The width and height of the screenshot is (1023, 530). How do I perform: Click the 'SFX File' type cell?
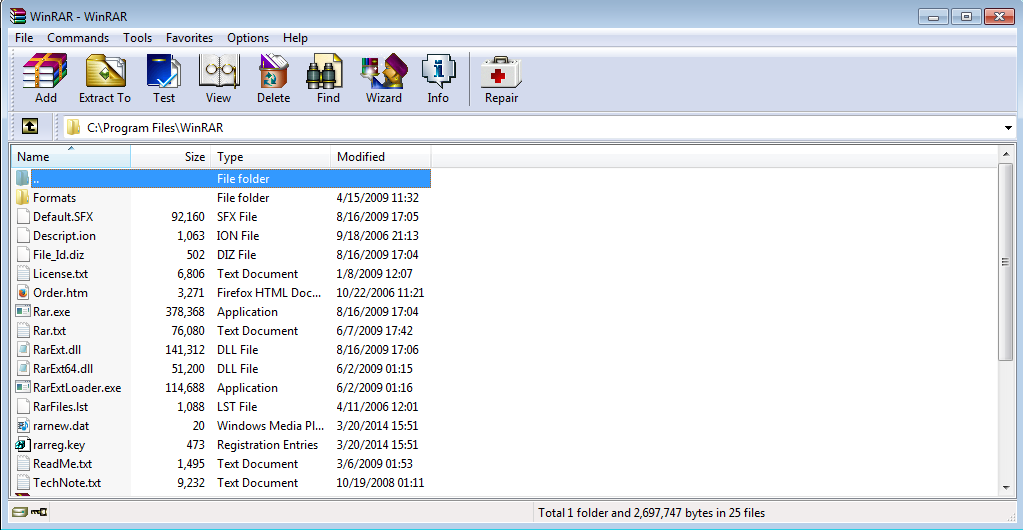pos(237,216)
